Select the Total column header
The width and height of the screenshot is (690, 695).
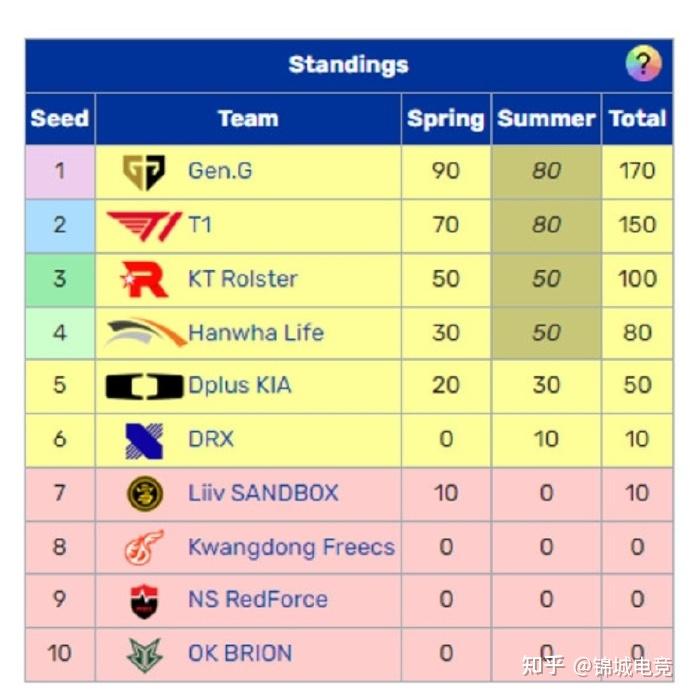[637, 119]
